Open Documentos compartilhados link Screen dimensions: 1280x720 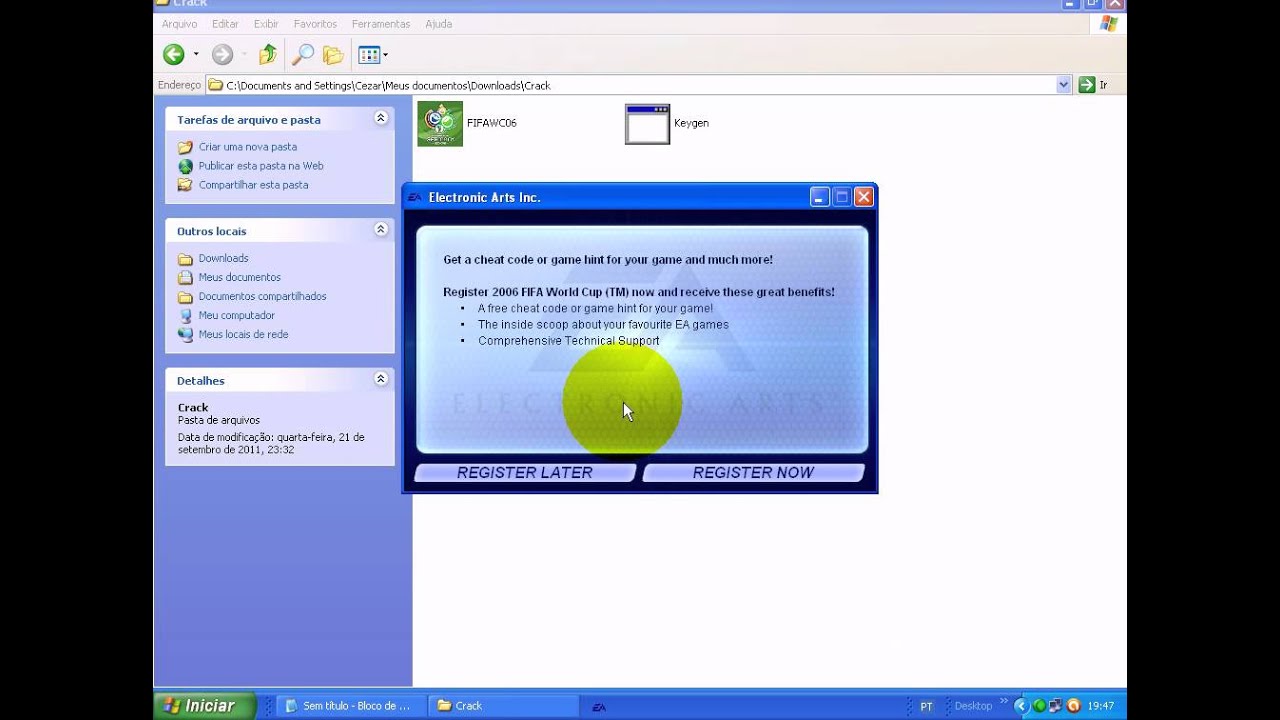click(262, 296)
